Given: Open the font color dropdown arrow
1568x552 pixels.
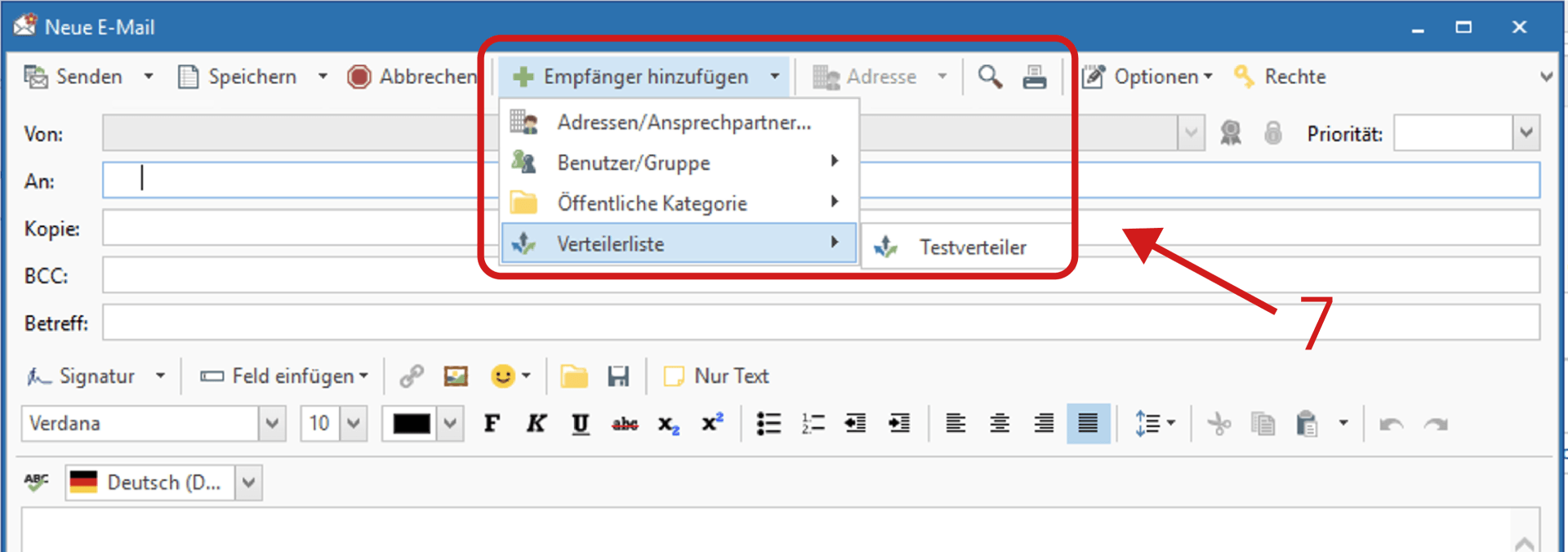Looking at the screenshot, I should coord(450,424).
